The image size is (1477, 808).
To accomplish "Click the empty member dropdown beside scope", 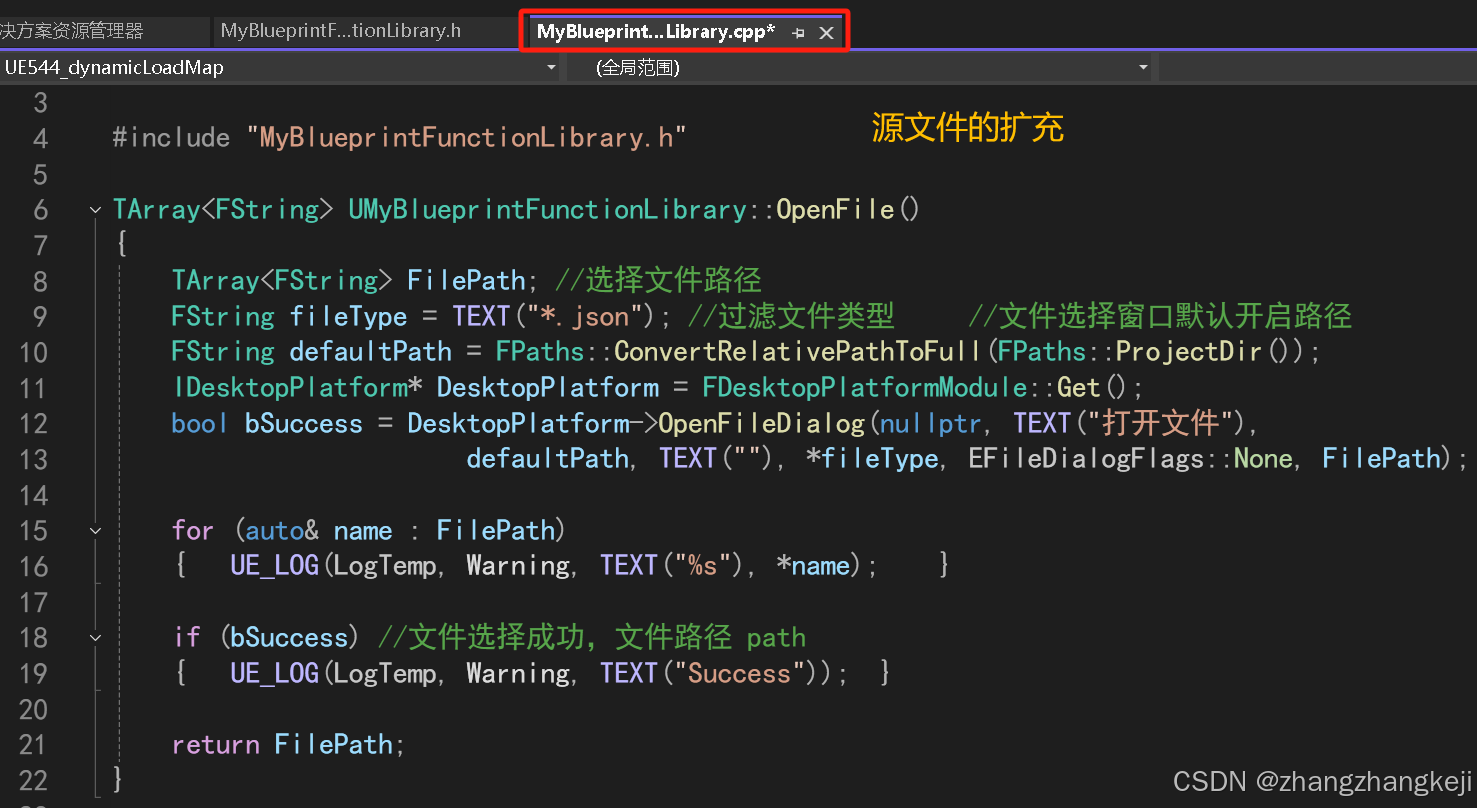I will click(x=1317, y=68).
